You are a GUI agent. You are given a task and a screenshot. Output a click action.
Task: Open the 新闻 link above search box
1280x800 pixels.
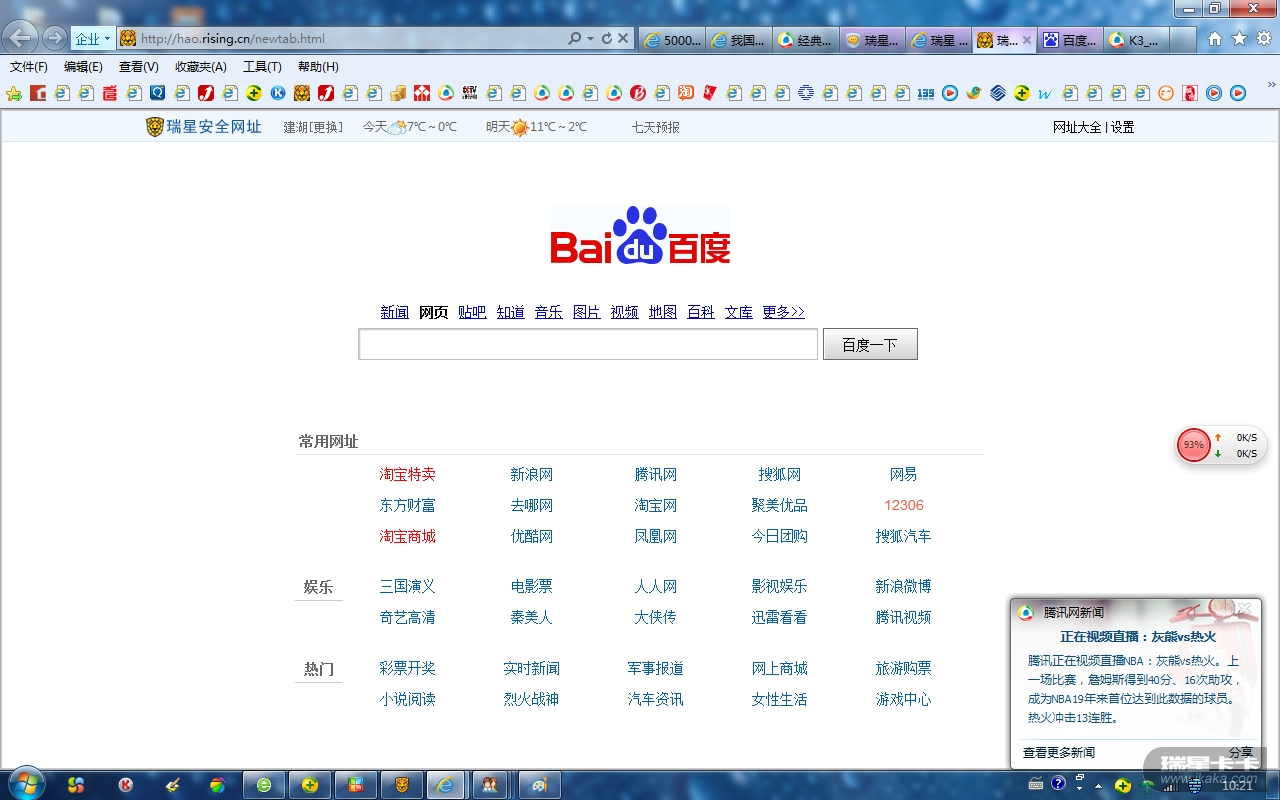tap(394, 312)
